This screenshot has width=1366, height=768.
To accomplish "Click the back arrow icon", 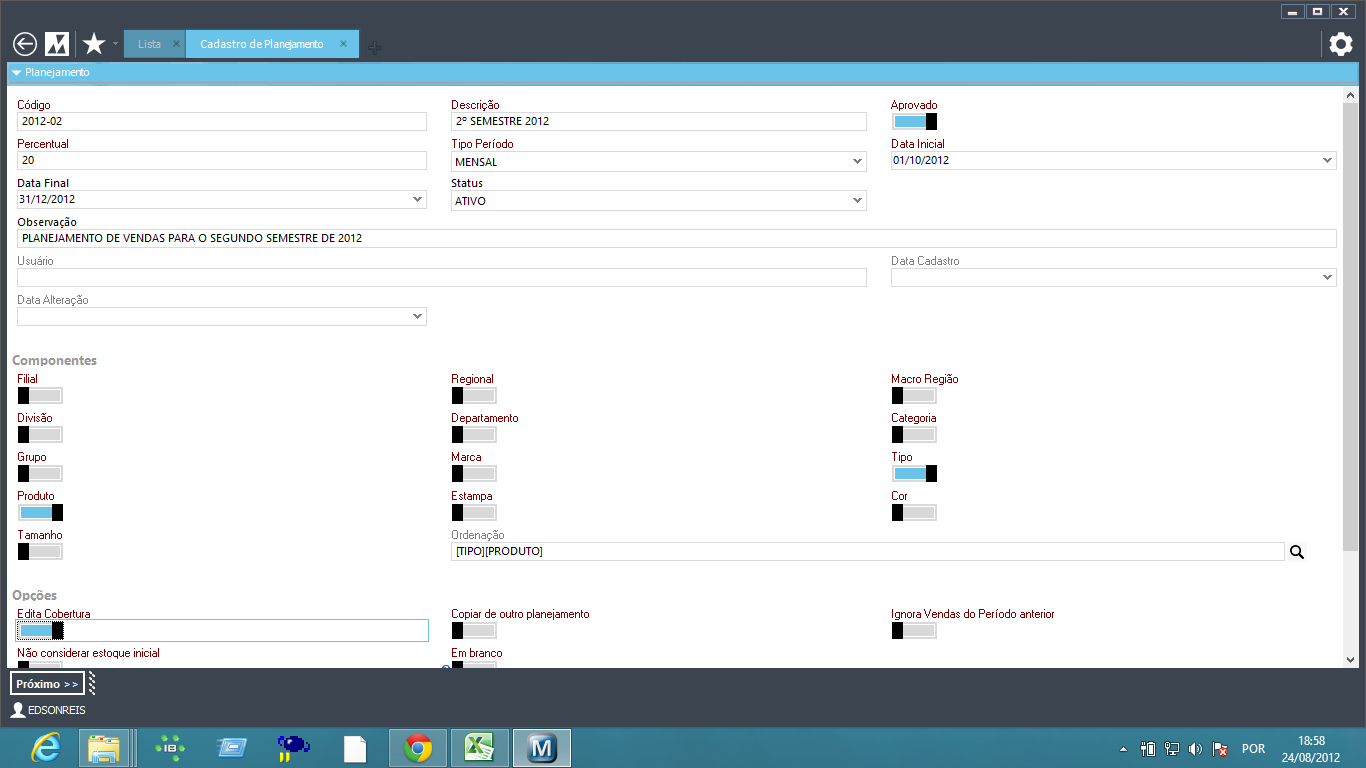I will coord(25,44).
